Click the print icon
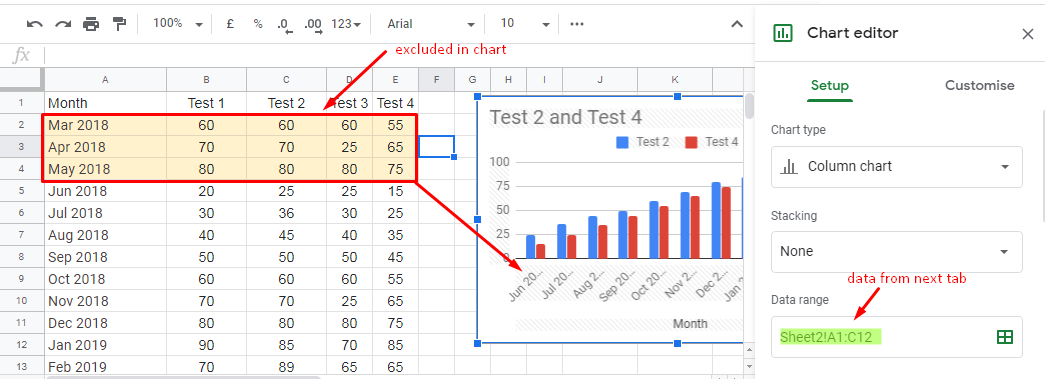The image size is (1045, 379). click(x=91, y=24)
